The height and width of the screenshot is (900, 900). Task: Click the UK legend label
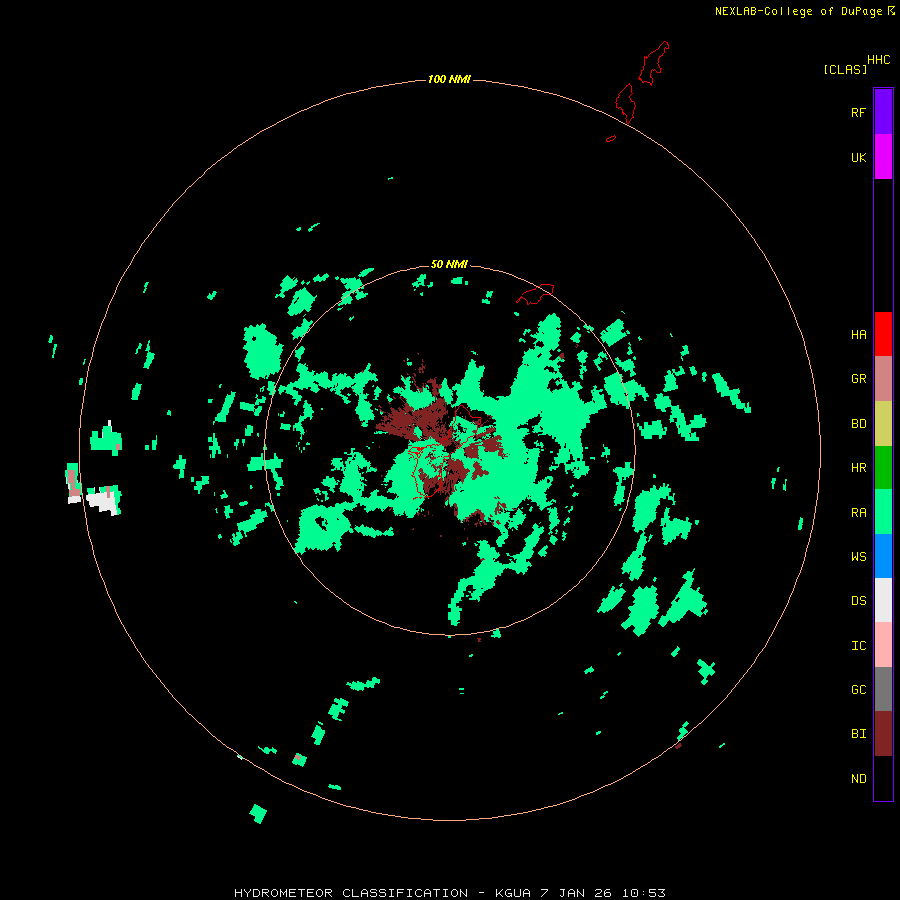click(858, 158)
